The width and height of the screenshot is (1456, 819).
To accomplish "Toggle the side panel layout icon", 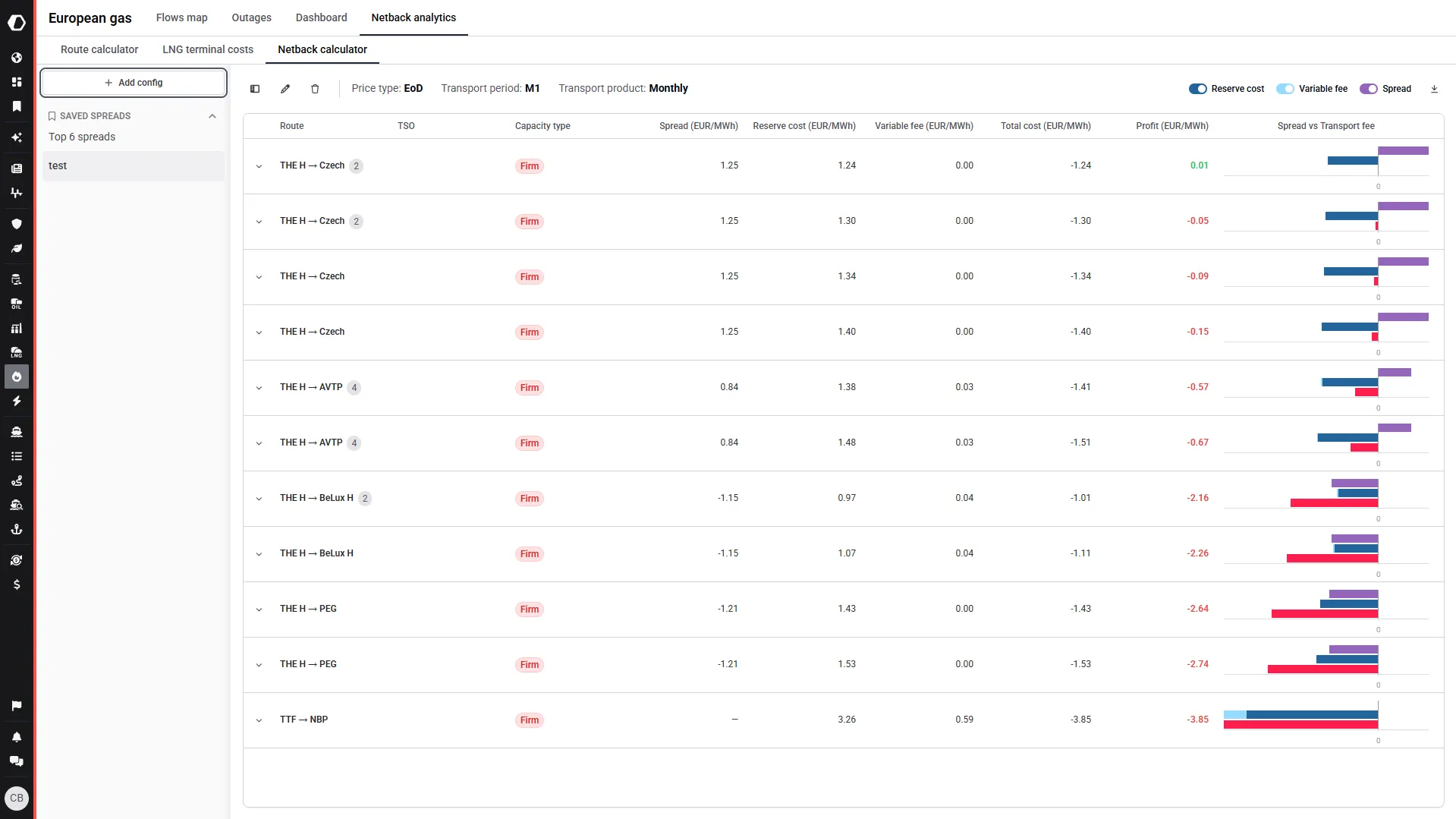I will [x=255, y=89].
